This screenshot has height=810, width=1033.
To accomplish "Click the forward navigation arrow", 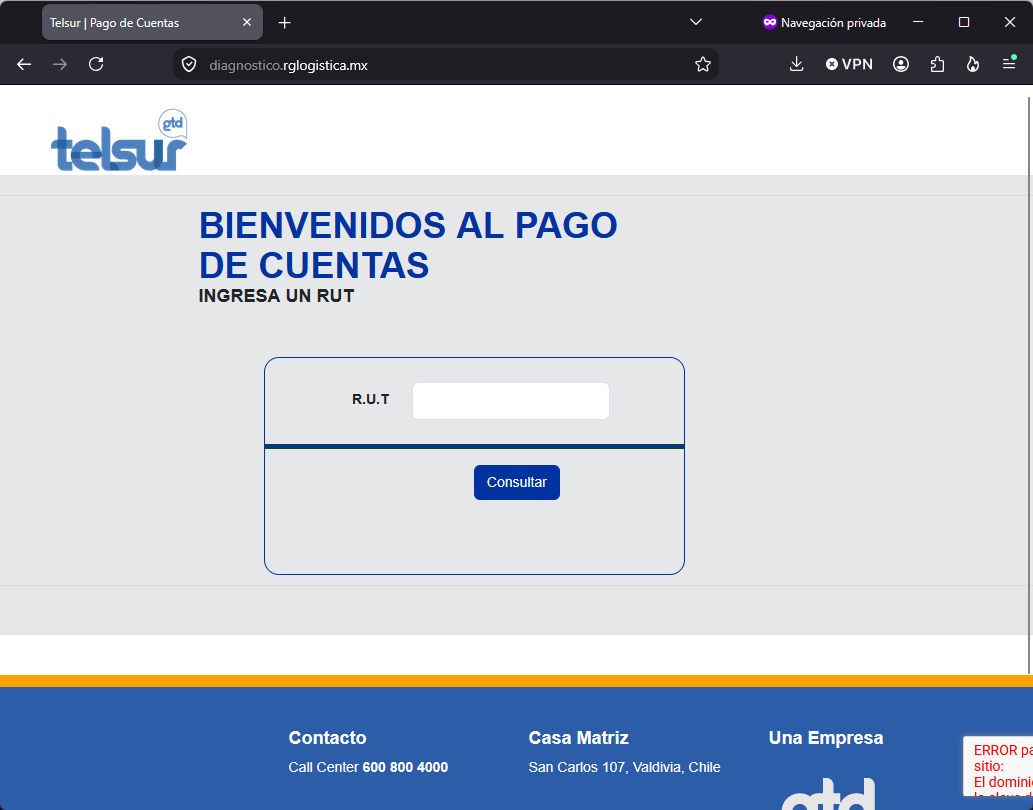I will (x=60, y=64).
